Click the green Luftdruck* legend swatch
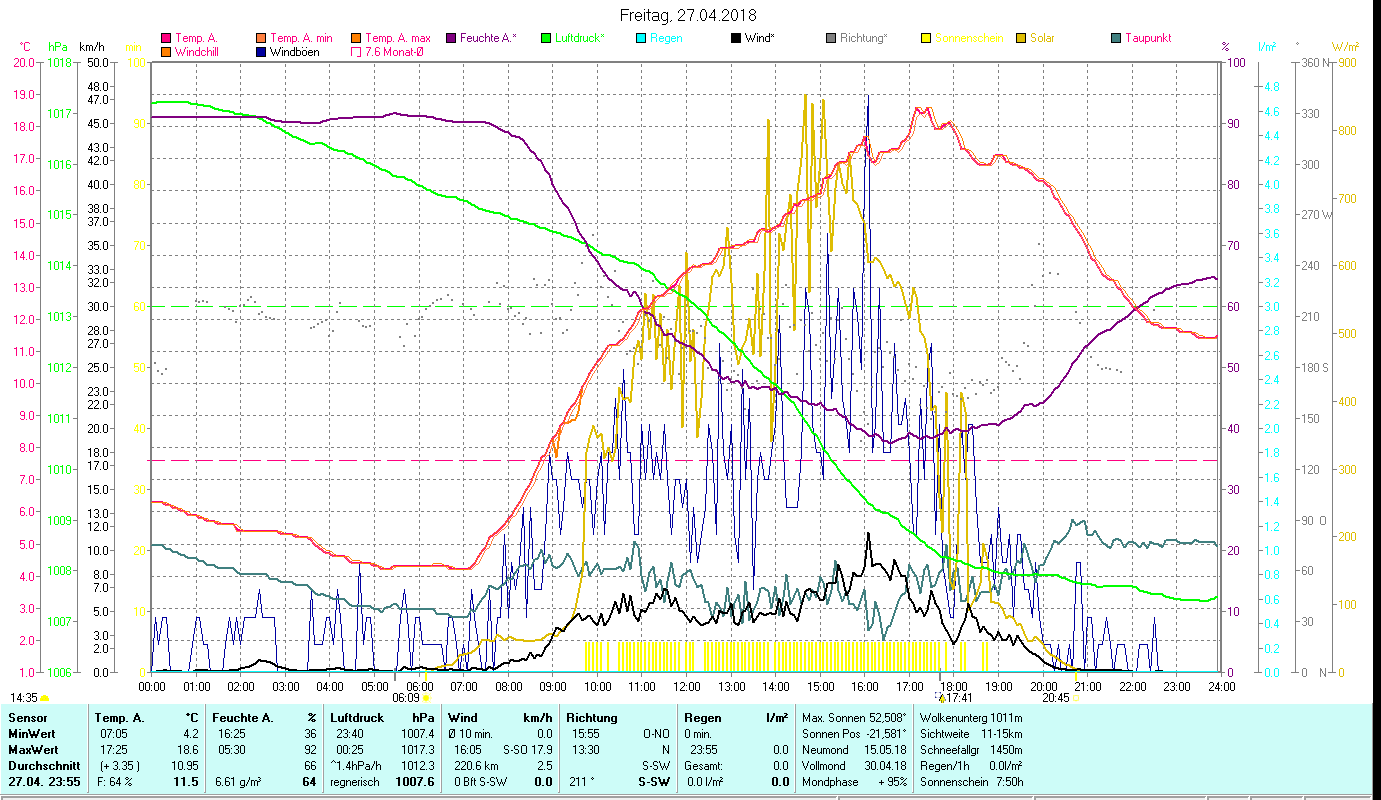This screenshot has height=800, width=1381. (545, 38)
